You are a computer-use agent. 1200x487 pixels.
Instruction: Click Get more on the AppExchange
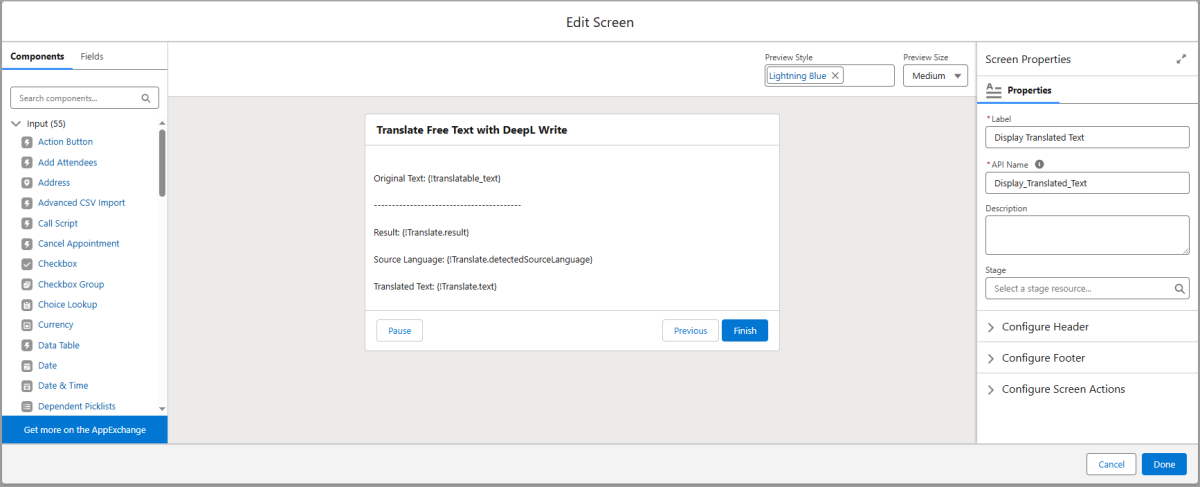(x=84, y=430)
